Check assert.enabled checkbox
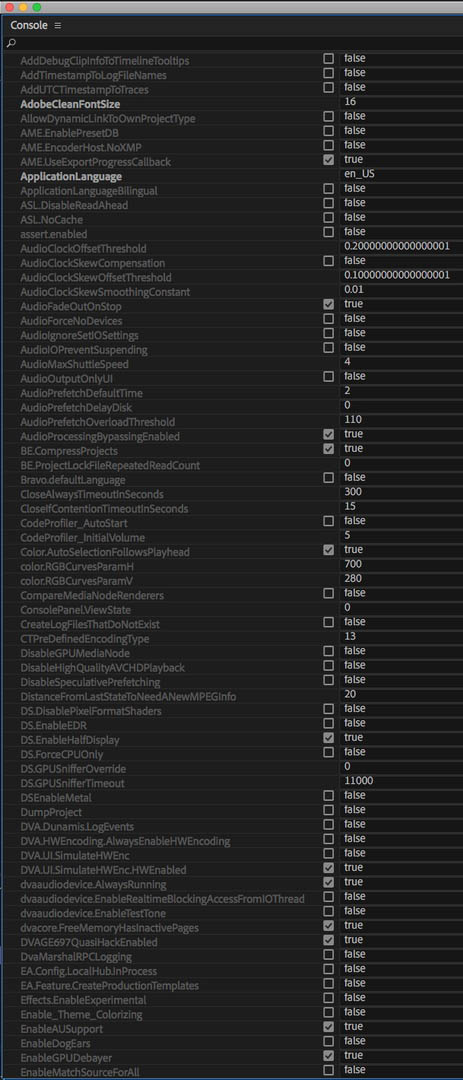This screenshot has height=1080, width=463. coord(329,232)
